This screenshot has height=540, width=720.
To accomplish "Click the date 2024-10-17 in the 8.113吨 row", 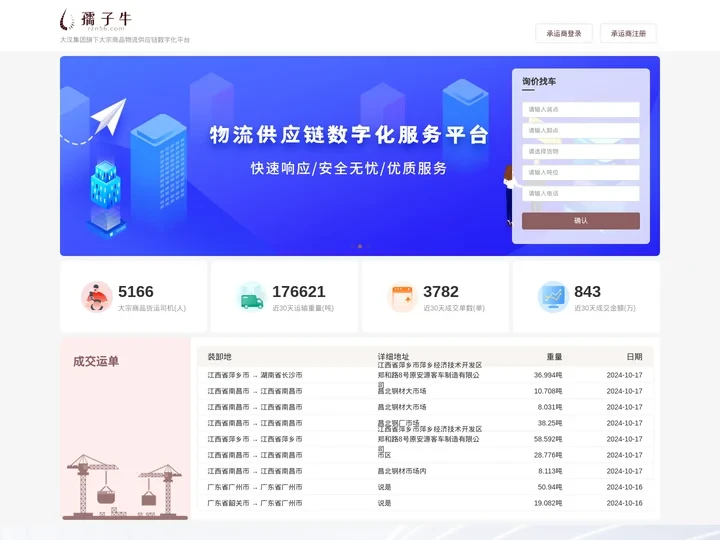I will click(624, 471).
